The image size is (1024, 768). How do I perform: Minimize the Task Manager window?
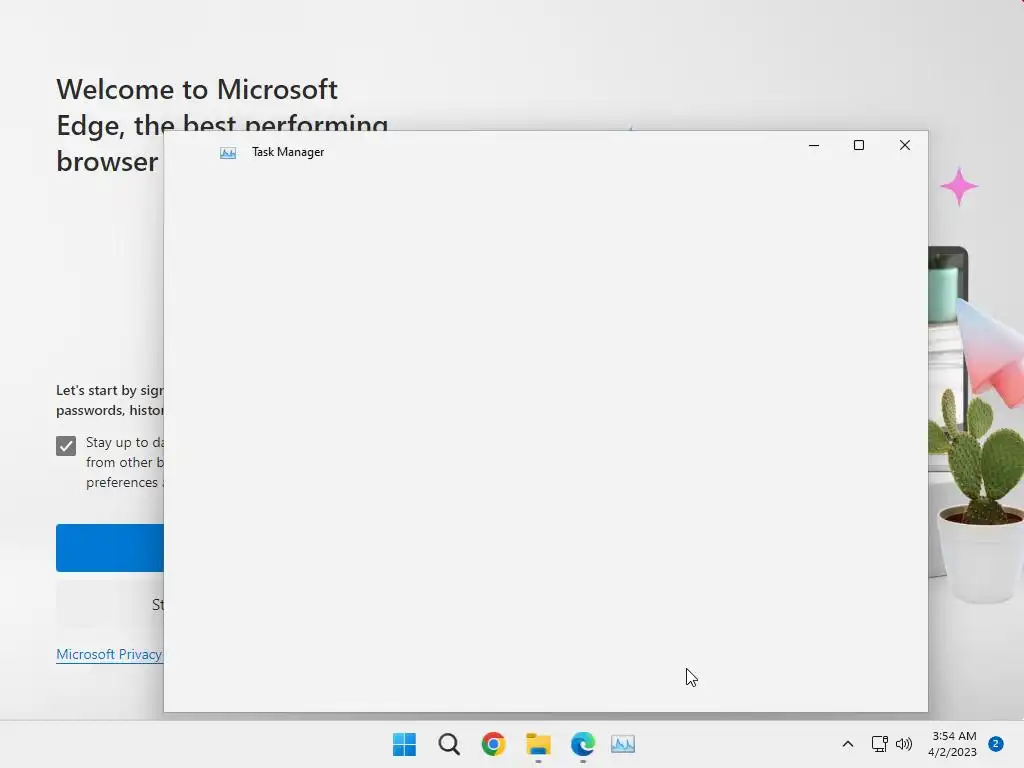pyautogui.click(x=814, y=146)
